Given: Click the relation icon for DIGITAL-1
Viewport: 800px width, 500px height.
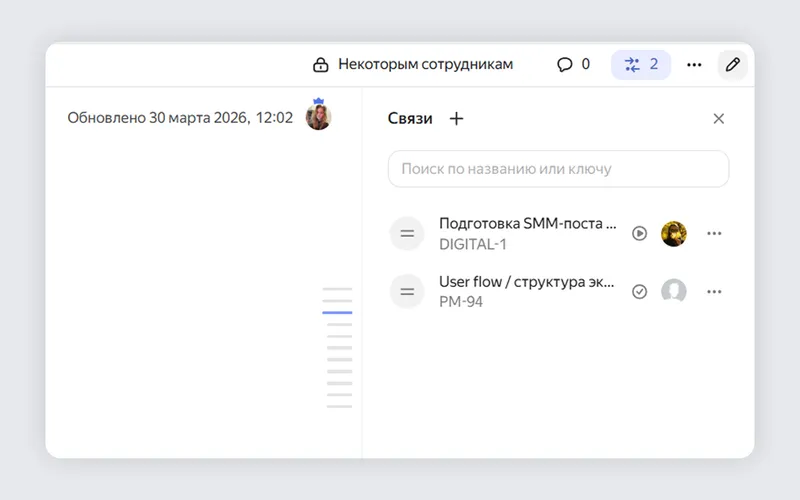Looking at the screenshot, I should click(407, 234).
